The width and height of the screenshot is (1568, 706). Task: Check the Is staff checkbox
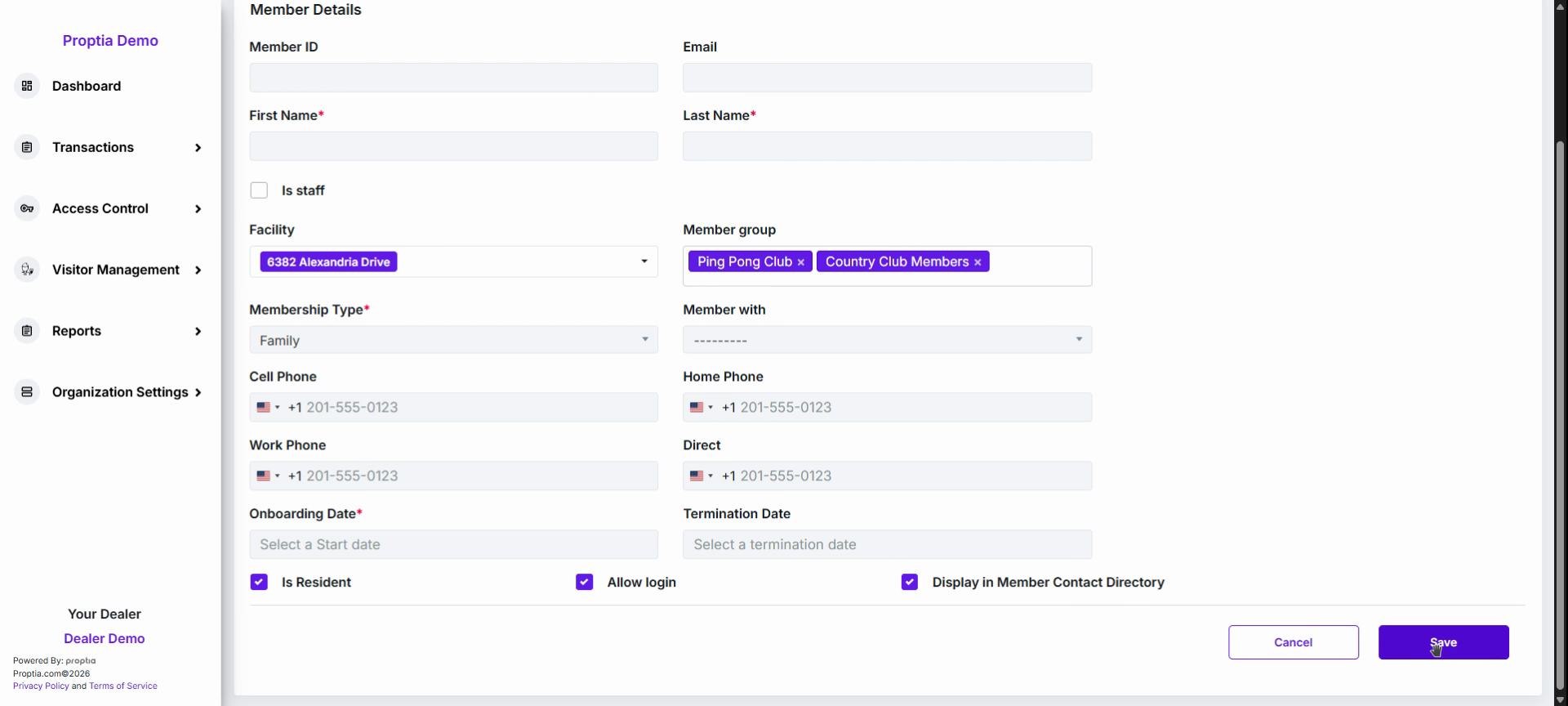click(259, 190)
